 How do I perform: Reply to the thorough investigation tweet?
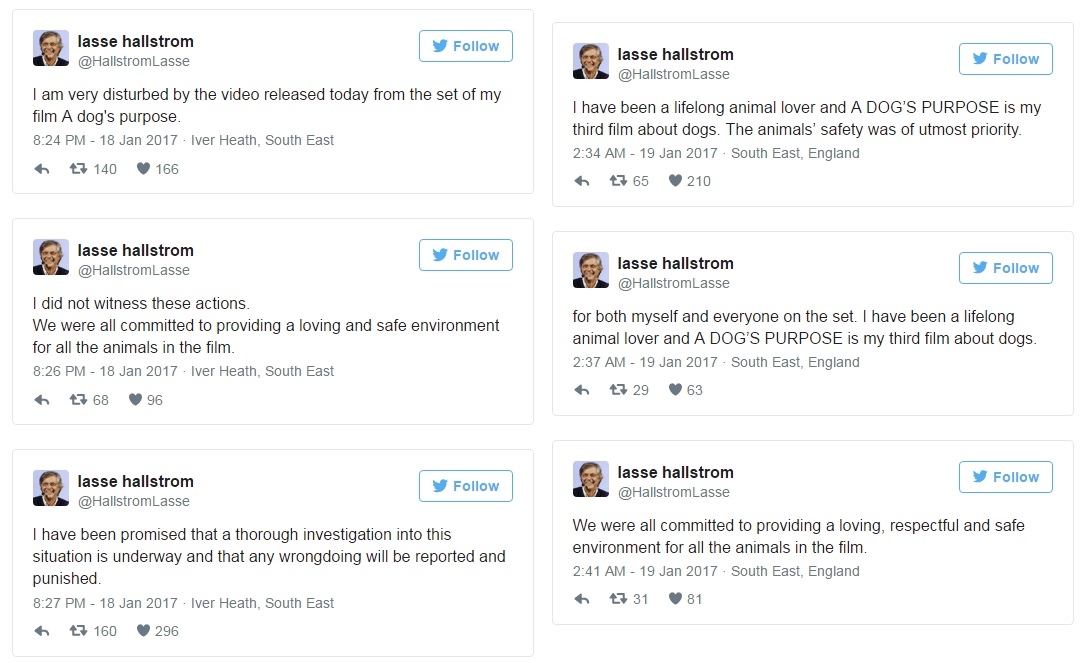coord(42,631)
